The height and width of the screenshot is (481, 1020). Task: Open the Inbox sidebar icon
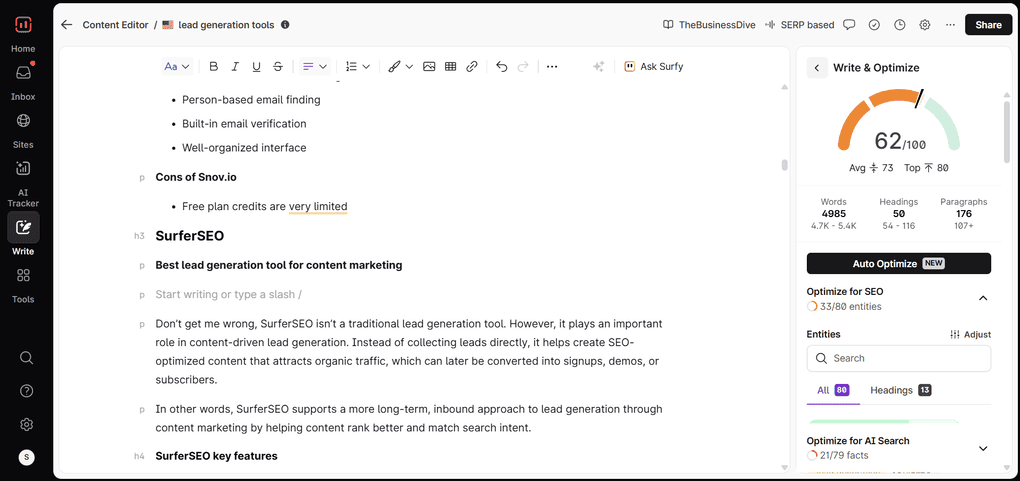pos(23,73)
